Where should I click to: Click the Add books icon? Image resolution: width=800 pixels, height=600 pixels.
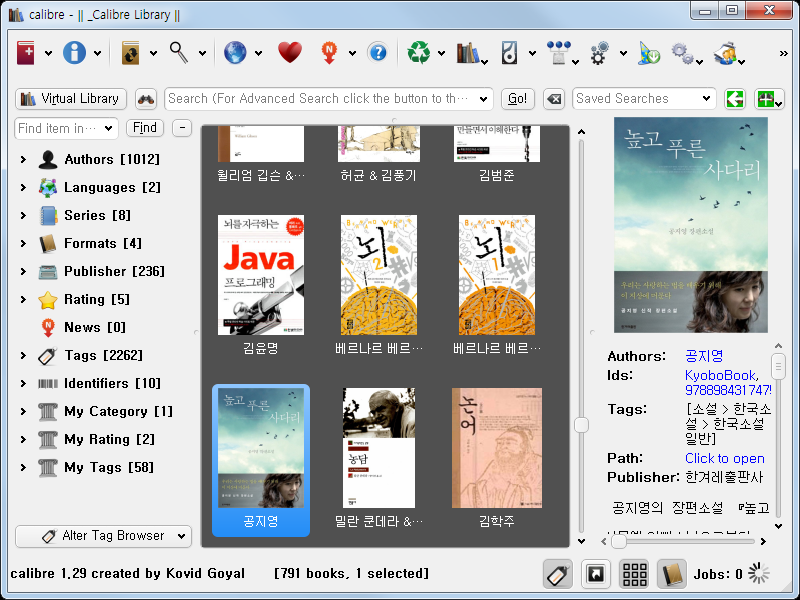(x=27, y=53)
